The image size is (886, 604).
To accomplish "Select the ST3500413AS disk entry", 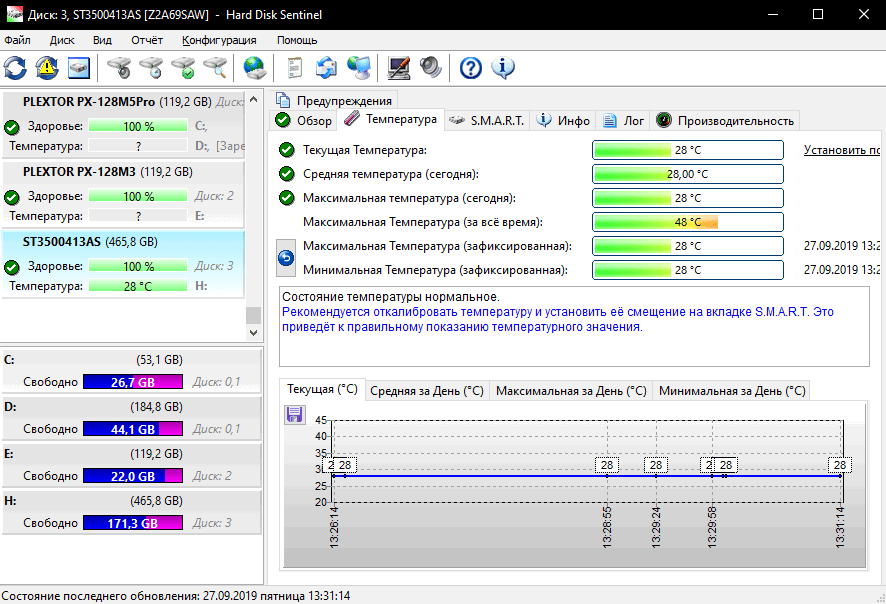I will tap(123, 263).
